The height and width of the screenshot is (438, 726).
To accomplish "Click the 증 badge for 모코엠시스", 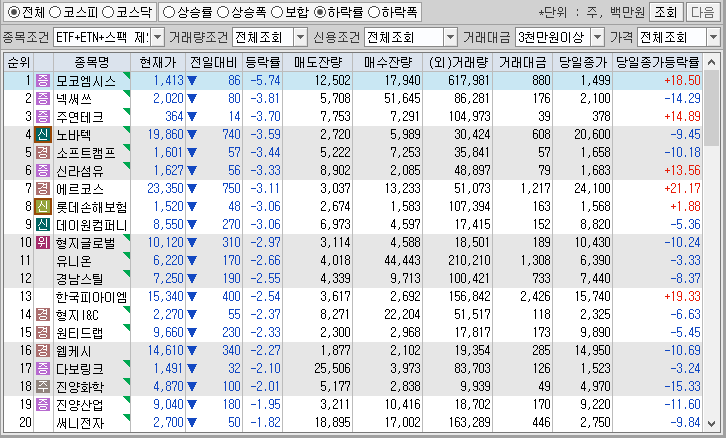I will click(43, 81).
